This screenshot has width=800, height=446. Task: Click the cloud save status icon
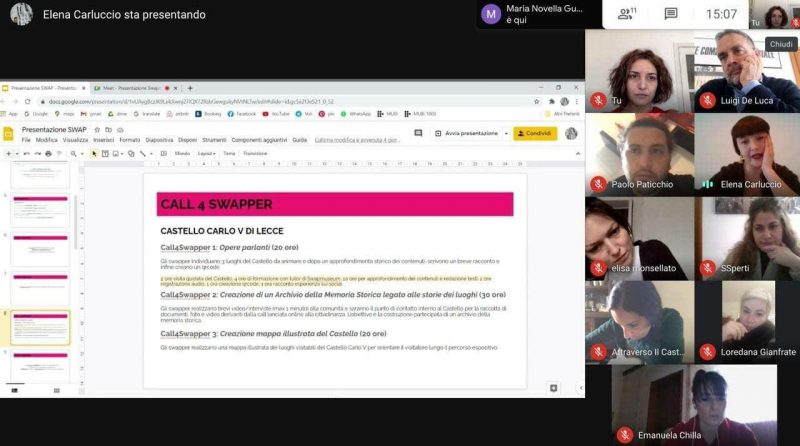tap(120, 130)
